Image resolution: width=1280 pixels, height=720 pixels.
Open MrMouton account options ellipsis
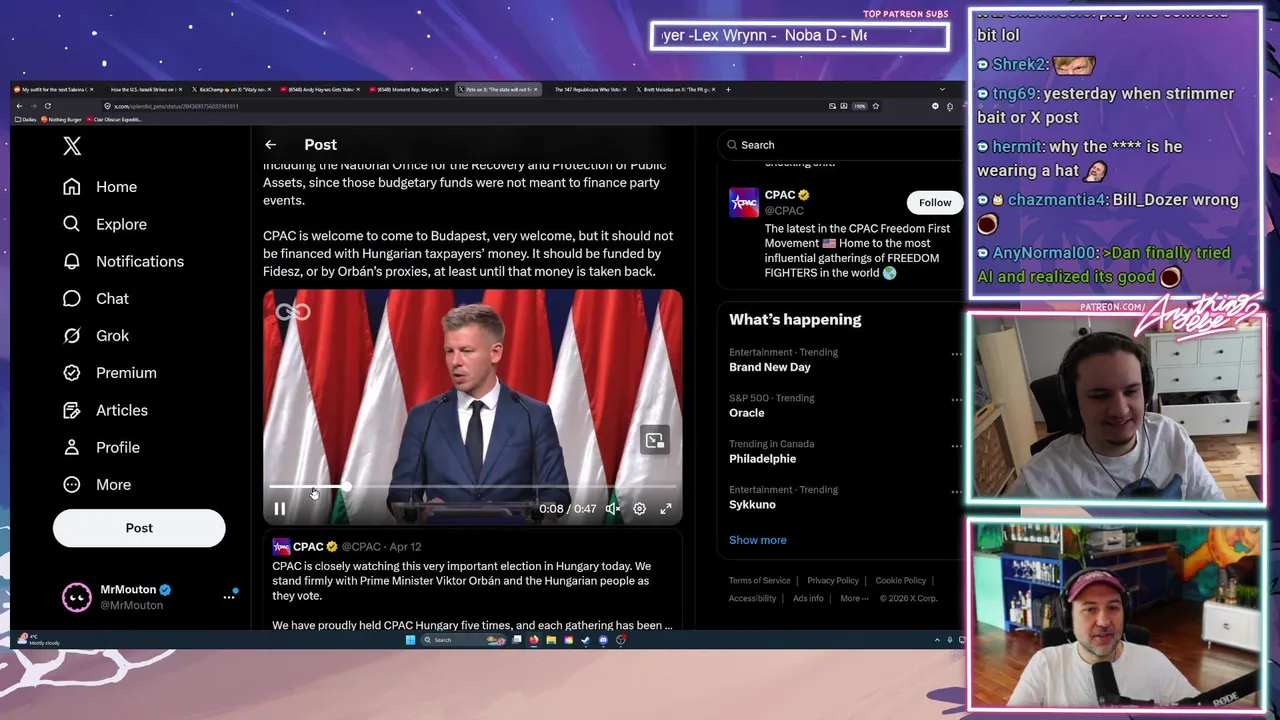pos(229,597)
